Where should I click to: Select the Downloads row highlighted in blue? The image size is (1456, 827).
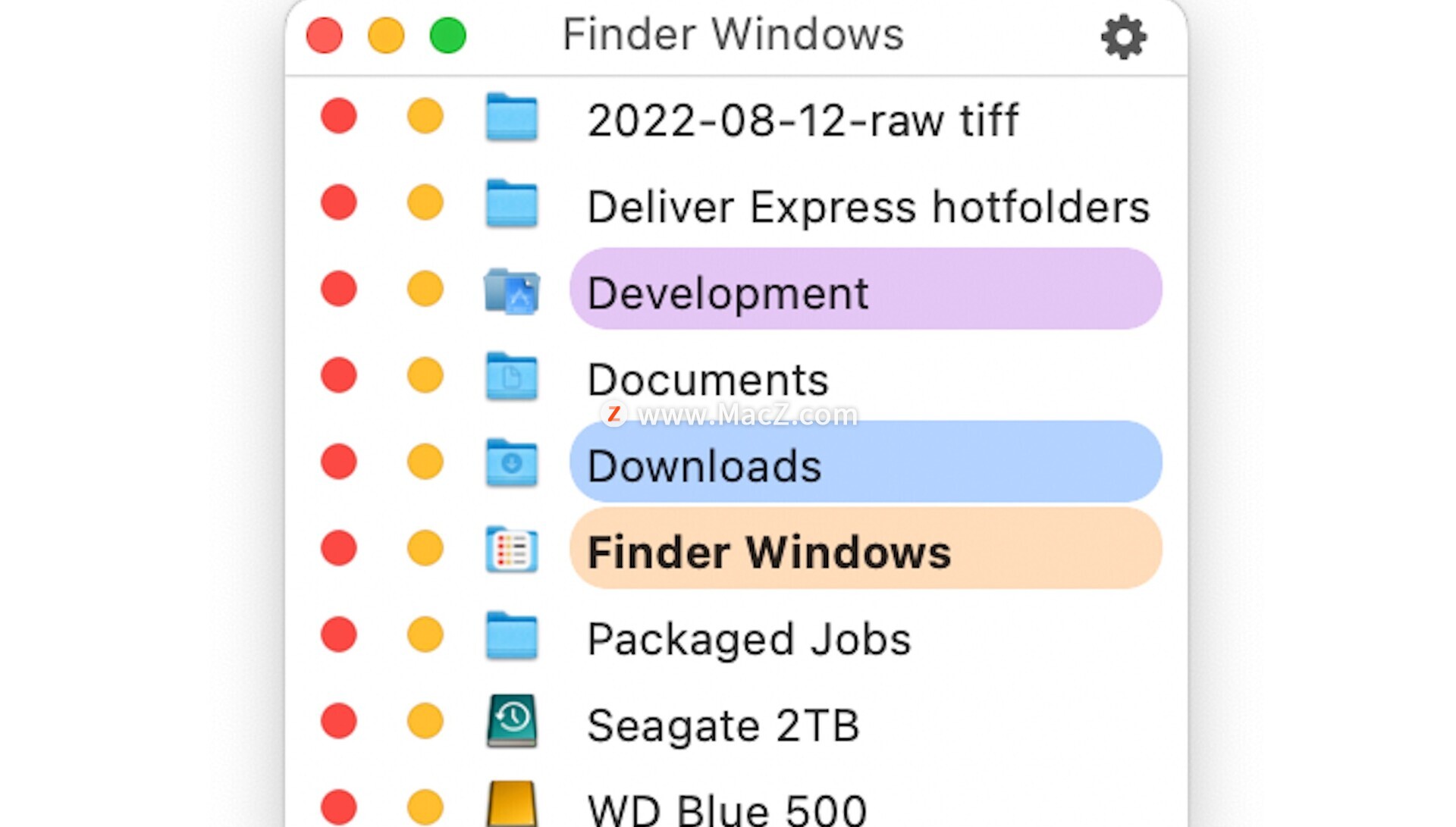(865, 462)
